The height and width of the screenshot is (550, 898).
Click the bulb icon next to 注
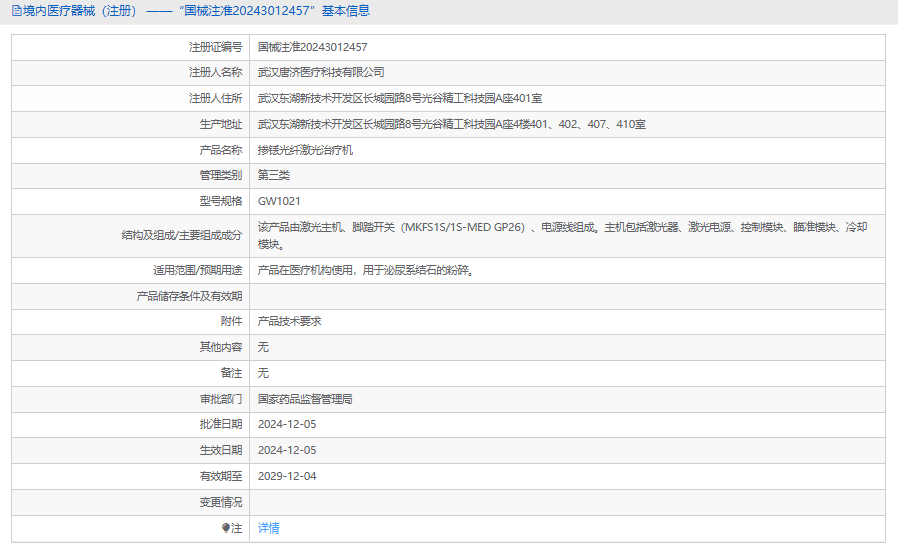[226, 528]
